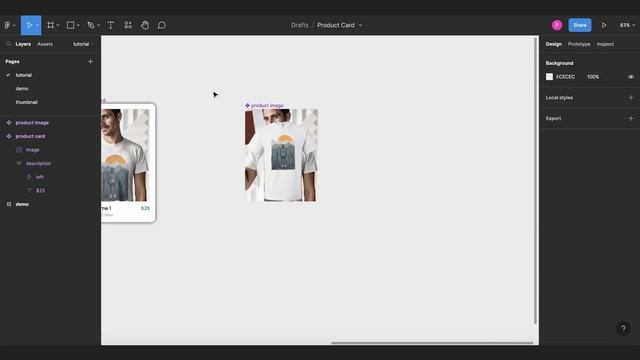Open the Resources components tool

(128, 25)
